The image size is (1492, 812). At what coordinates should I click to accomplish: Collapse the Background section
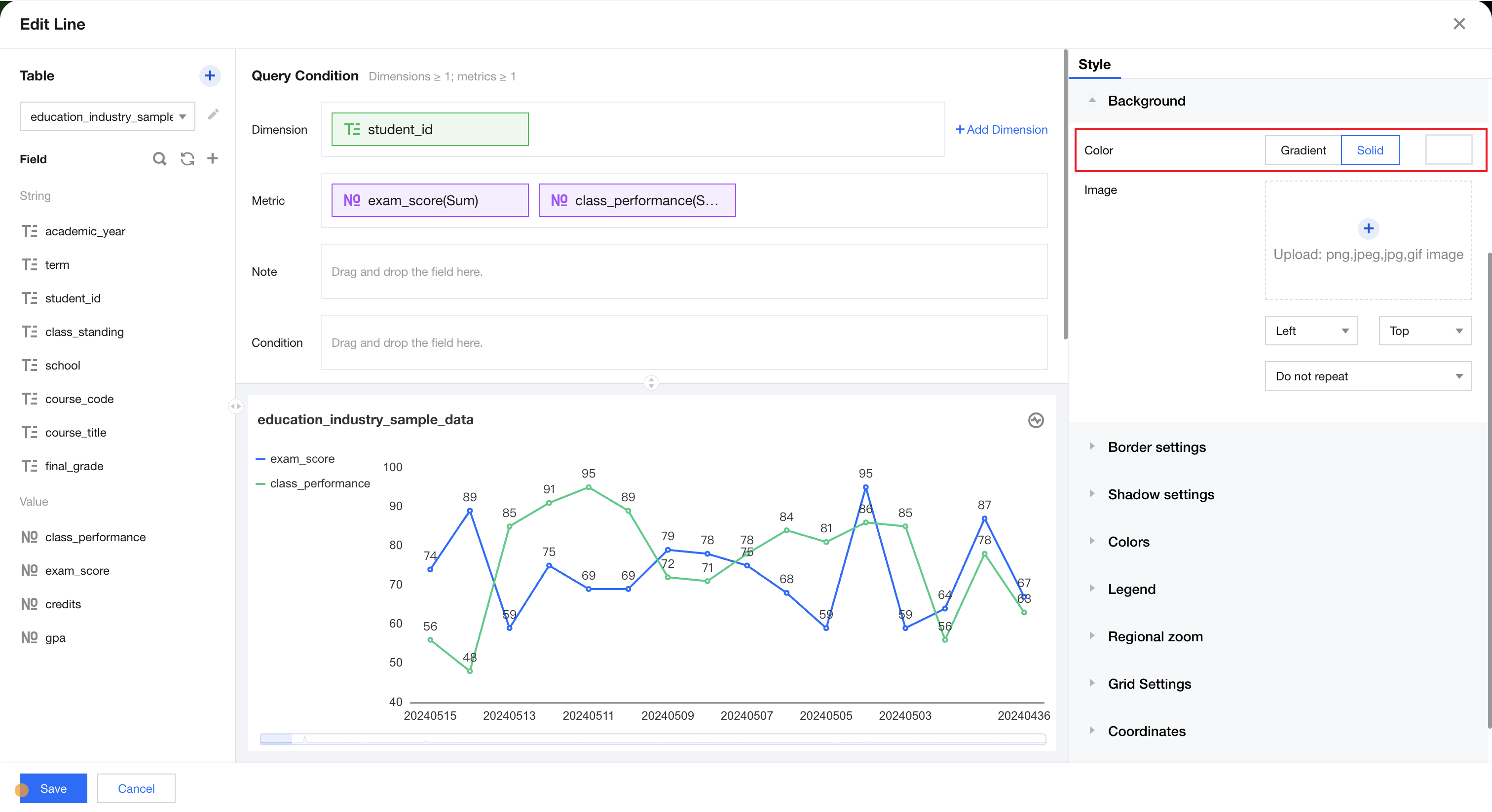(1092, 100)
